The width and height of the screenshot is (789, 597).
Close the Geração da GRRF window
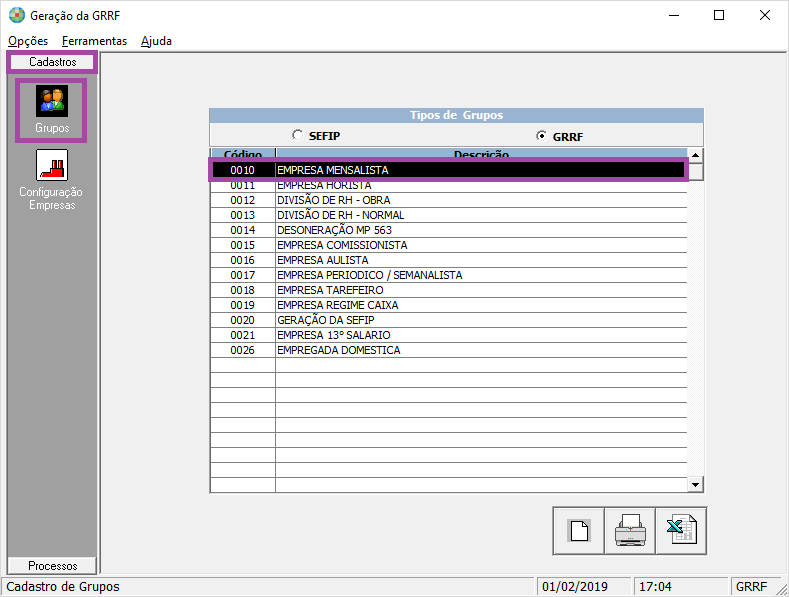pos(765,15)
